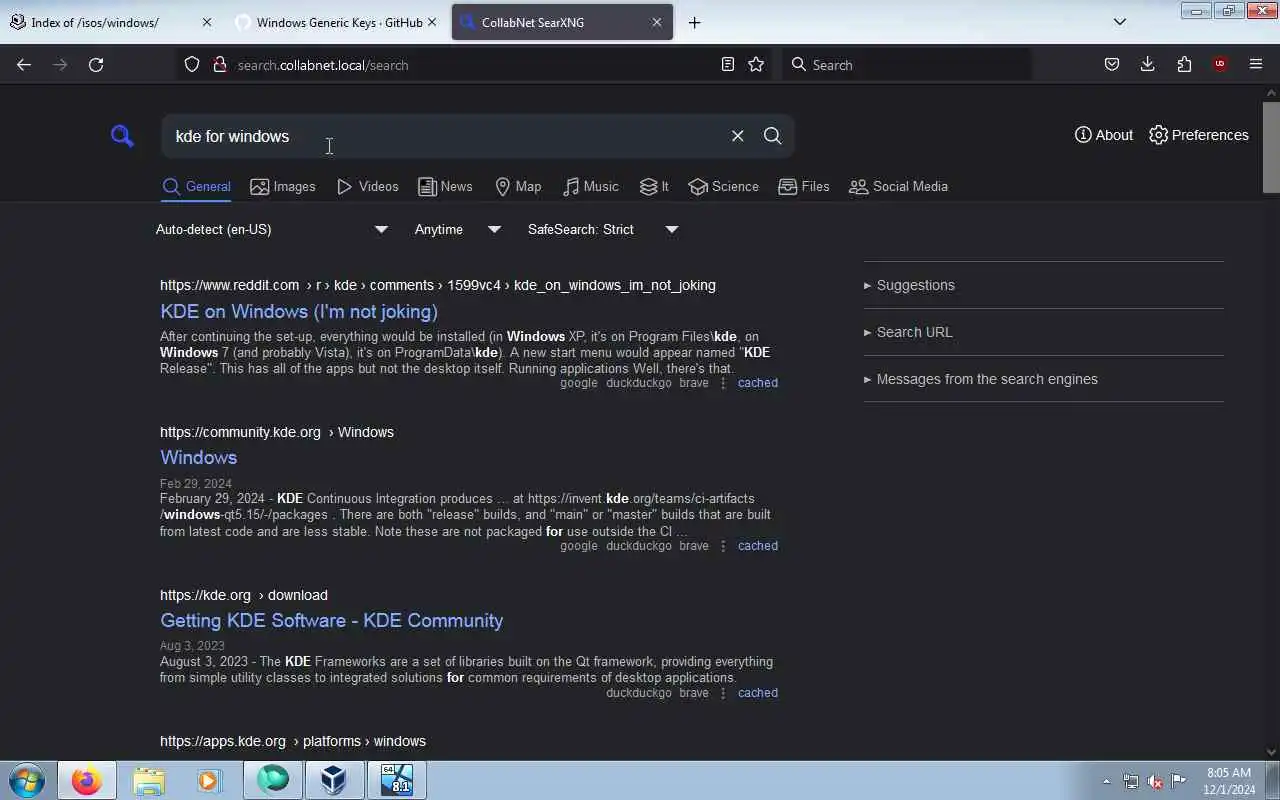1280x800 pixels.
Task: Open the Extensions menu
Action: tap(1184, 64)
